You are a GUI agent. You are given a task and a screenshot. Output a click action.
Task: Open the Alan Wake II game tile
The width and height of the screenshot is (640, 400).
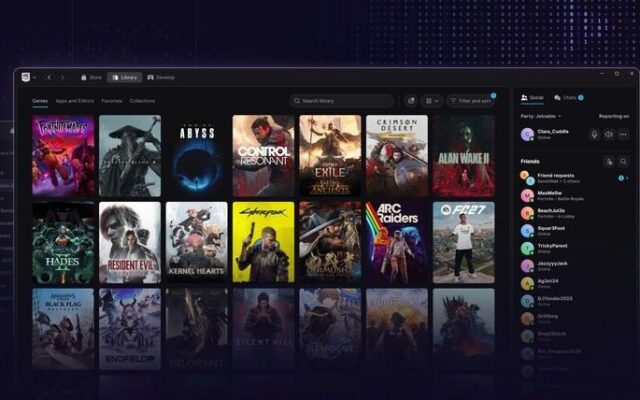(464, 156)
